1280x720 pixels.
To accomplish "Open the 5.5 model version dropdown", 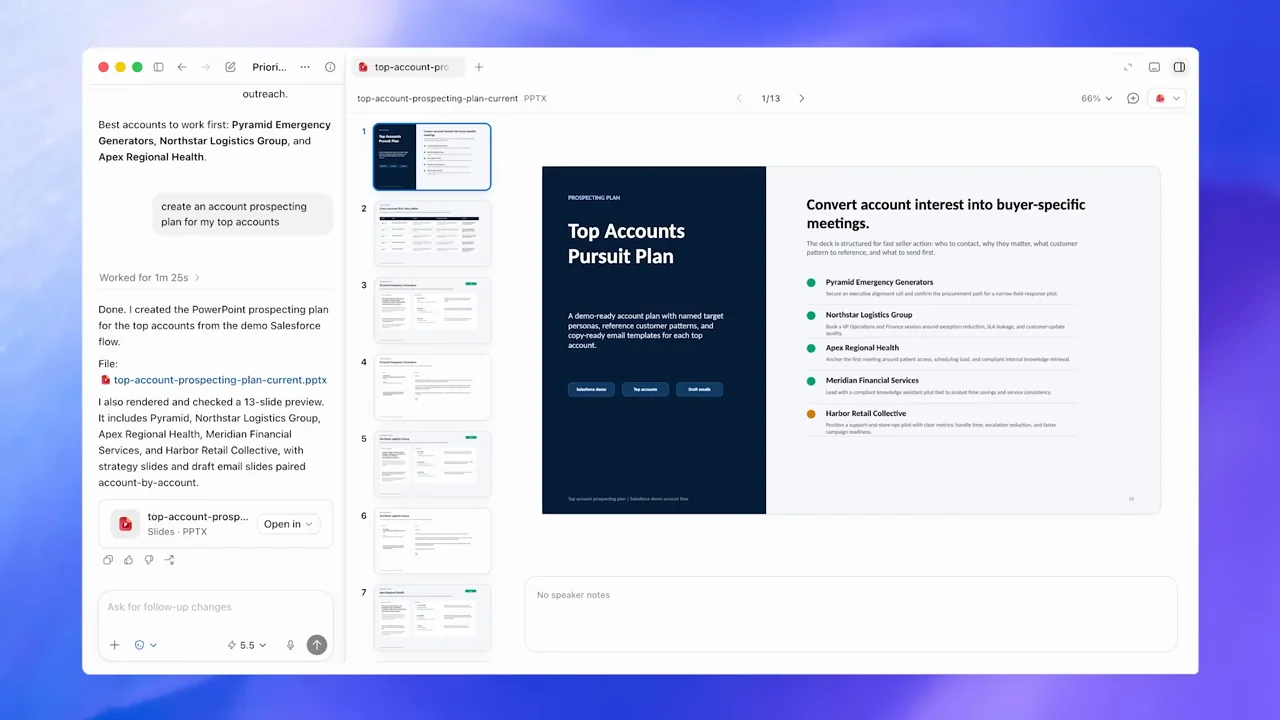I will pyautogui.click(x=247, y=645).
